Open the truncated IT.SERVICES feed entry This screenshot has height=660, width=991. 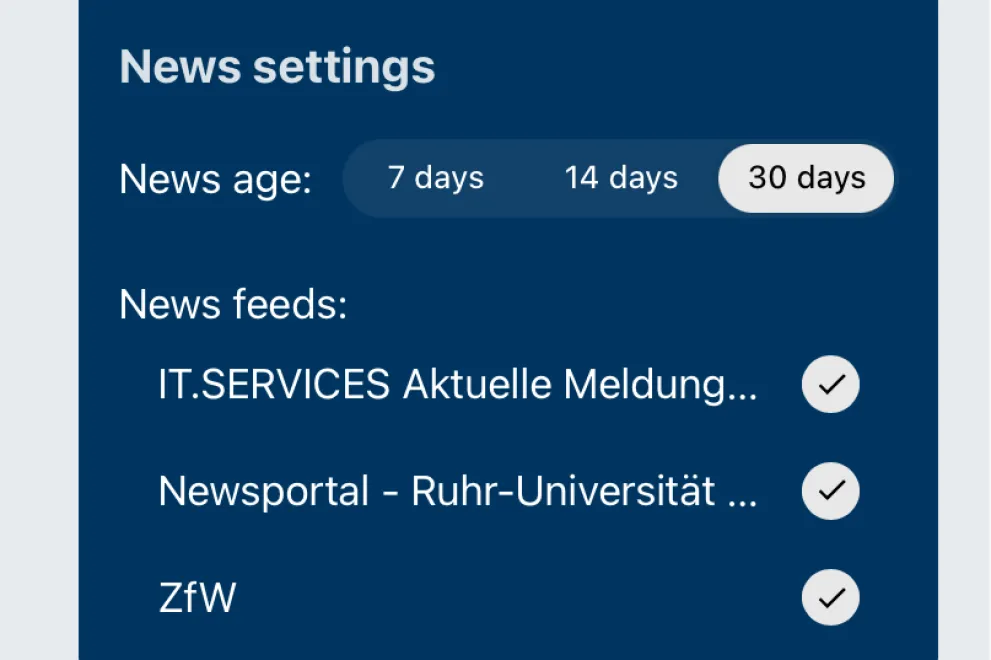(x=460, y=384)
